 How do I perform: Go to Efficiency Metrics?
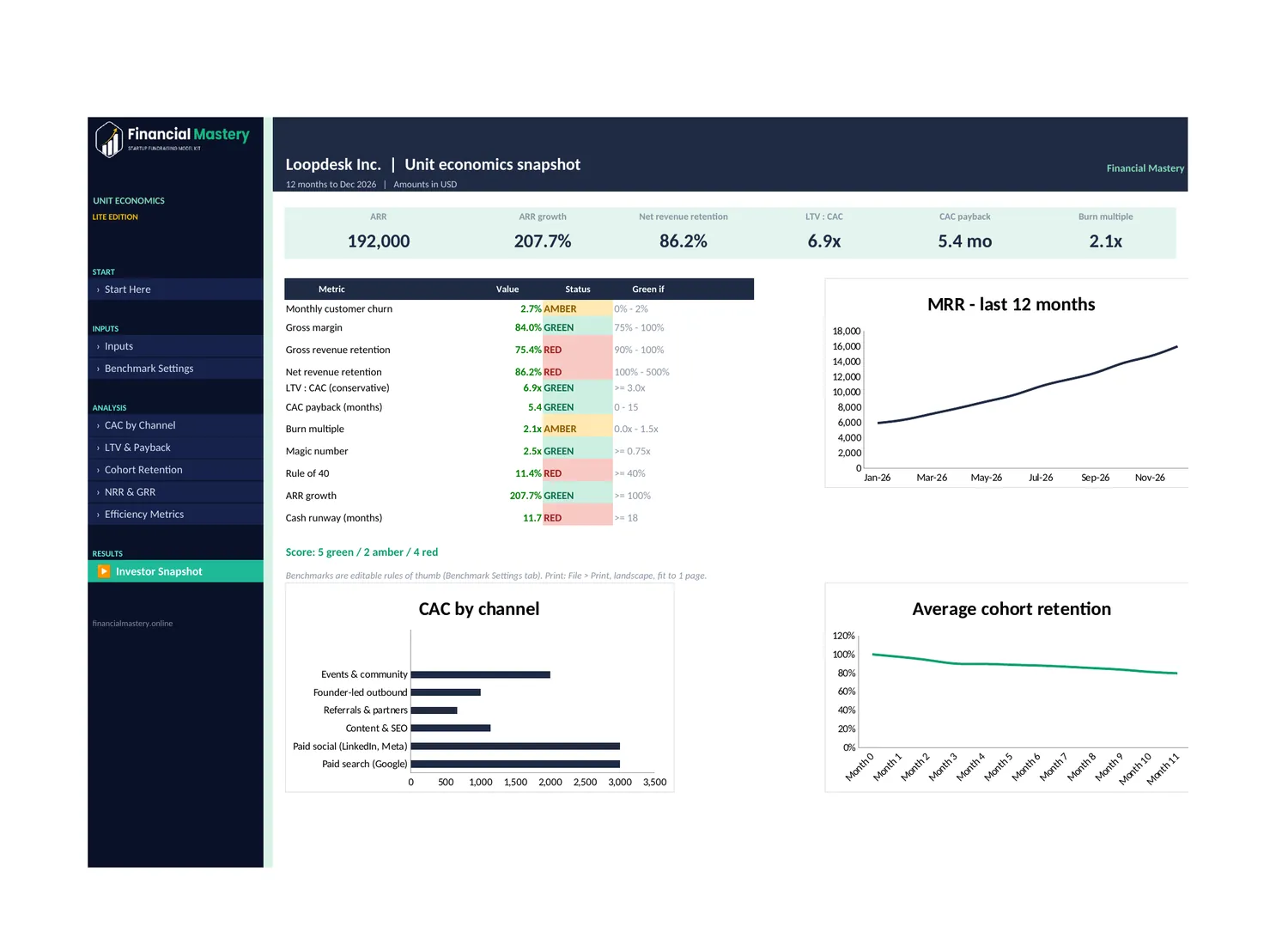[x=175, y=515]
